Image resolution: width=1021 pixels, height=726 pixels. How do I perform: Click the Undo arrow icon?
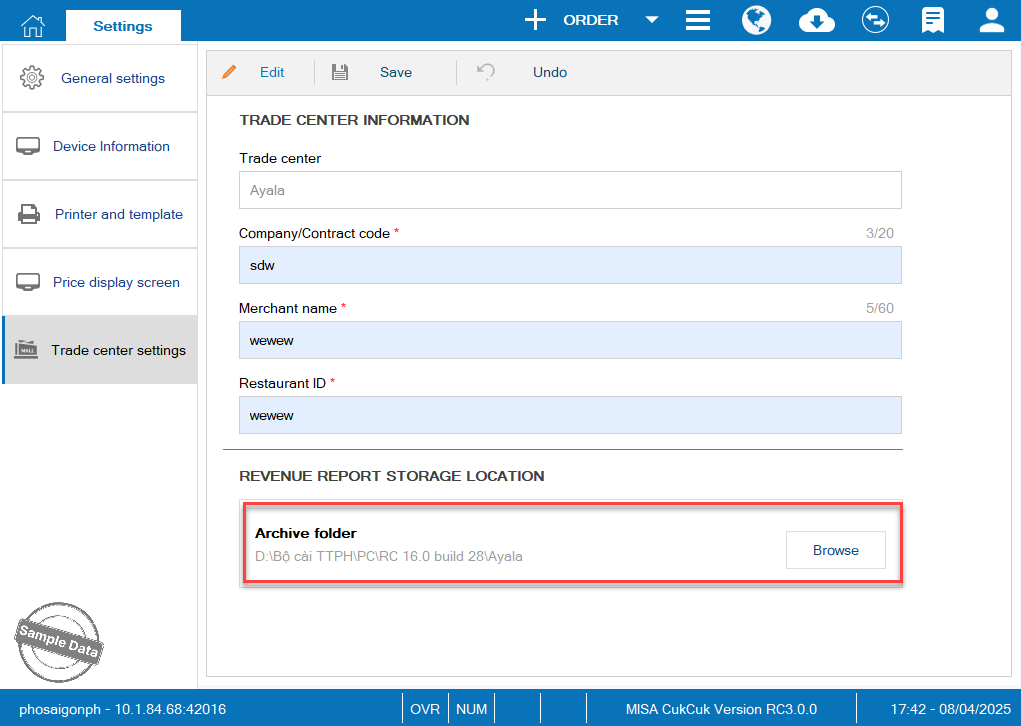point(486,71)
